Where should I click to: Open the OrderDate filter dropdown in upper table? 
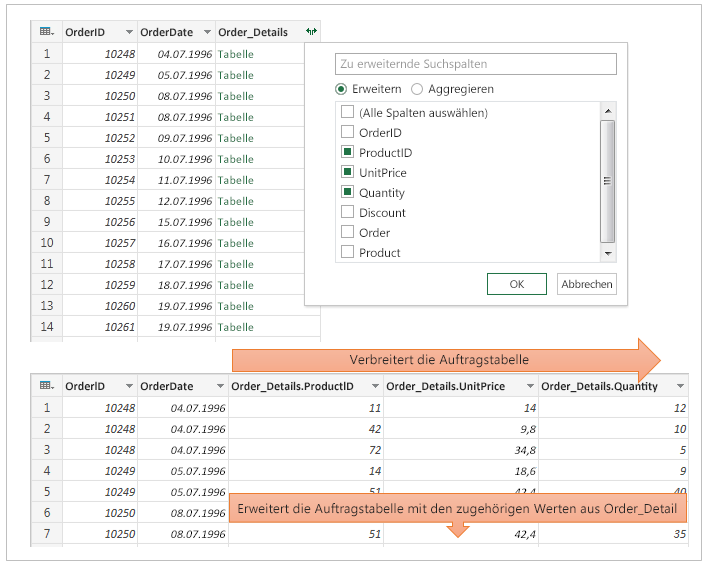click(207, 32)
